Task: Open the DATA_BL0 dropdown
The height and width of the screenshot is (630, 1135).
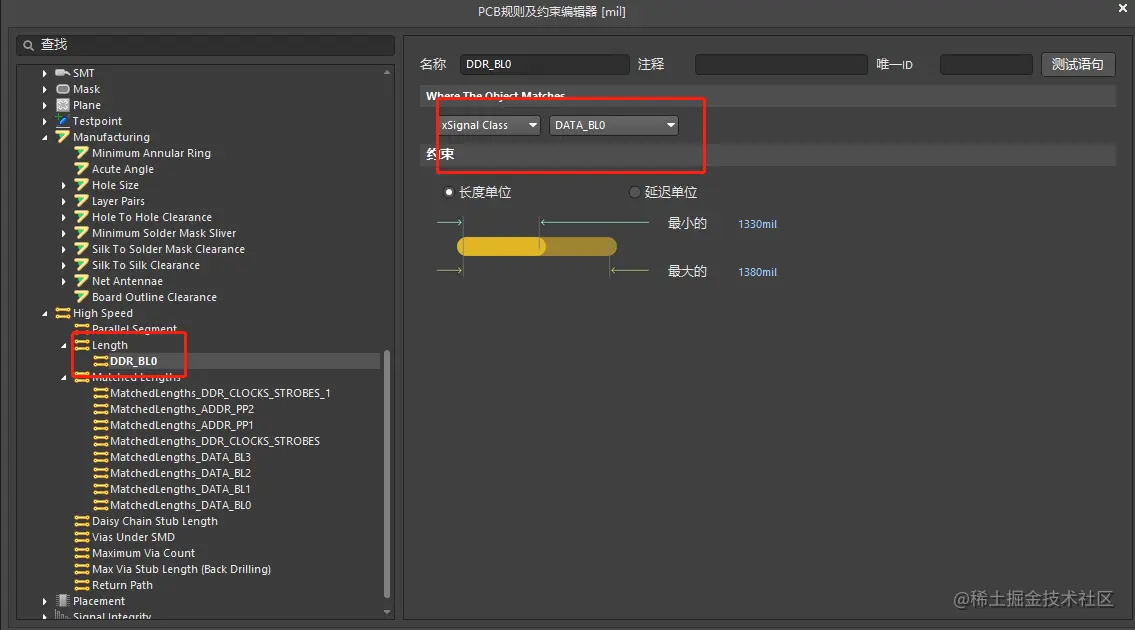Action: pyautogui.click(x=613, y=125)
